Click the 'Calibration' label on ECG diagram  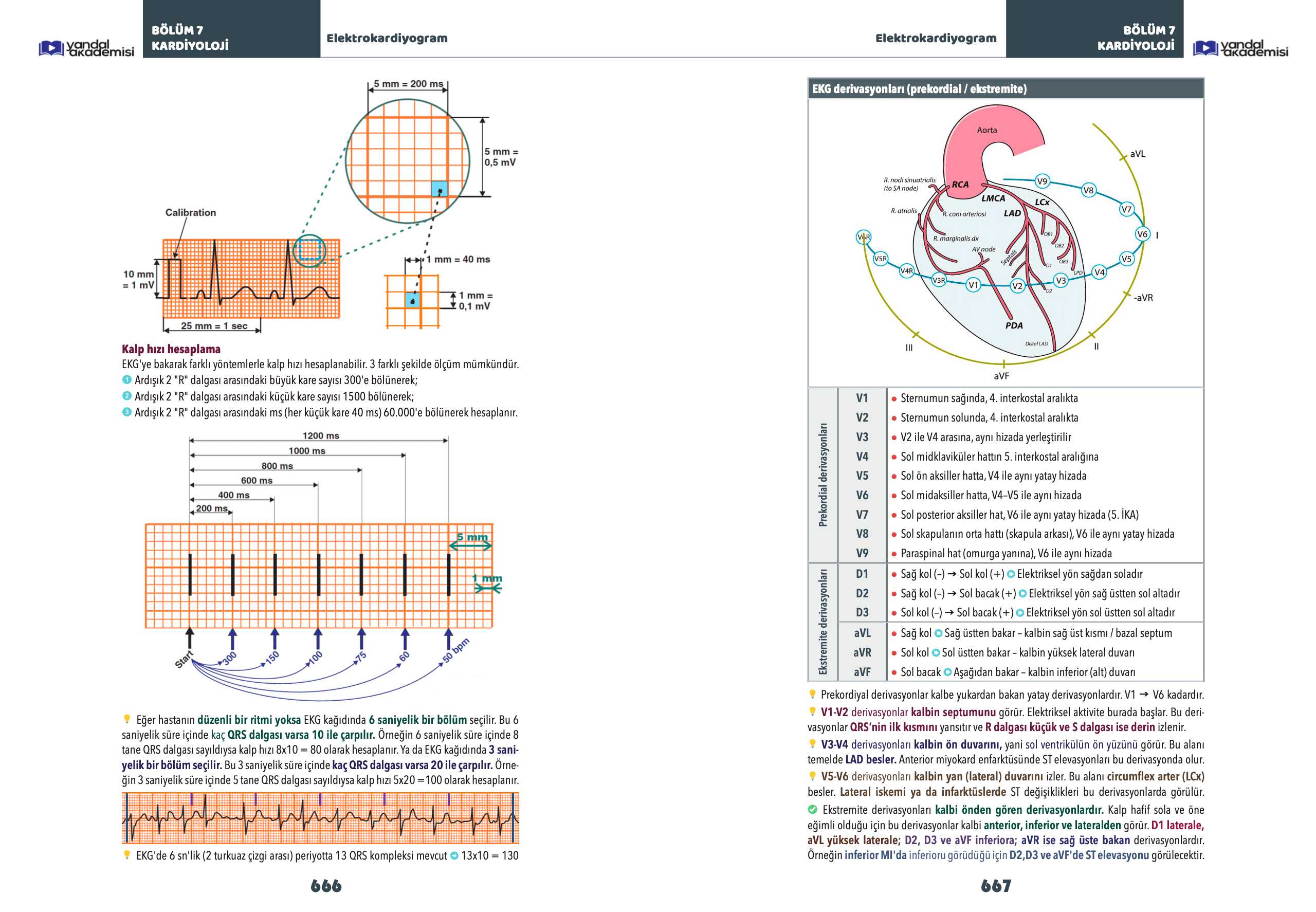click(x=190, y=212)
